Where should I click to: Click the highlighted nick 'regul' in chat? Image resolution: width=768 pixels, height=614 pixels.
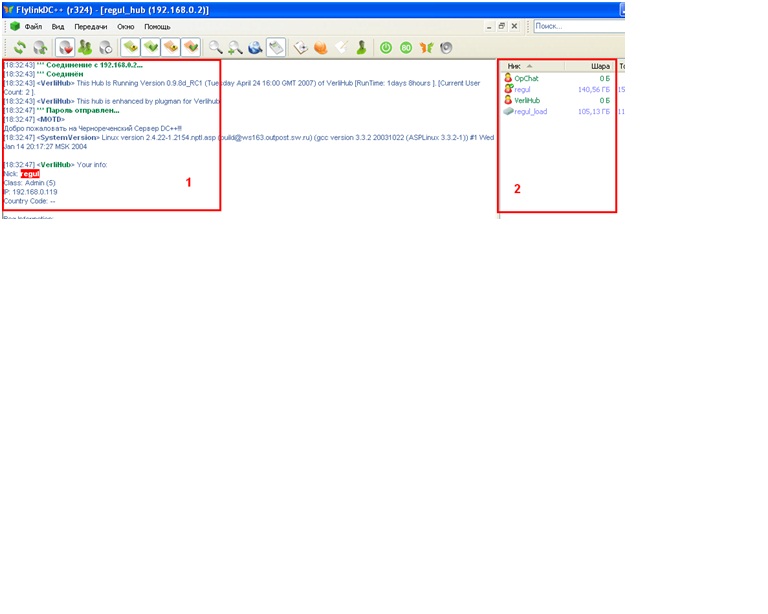[x=30, y=174]
